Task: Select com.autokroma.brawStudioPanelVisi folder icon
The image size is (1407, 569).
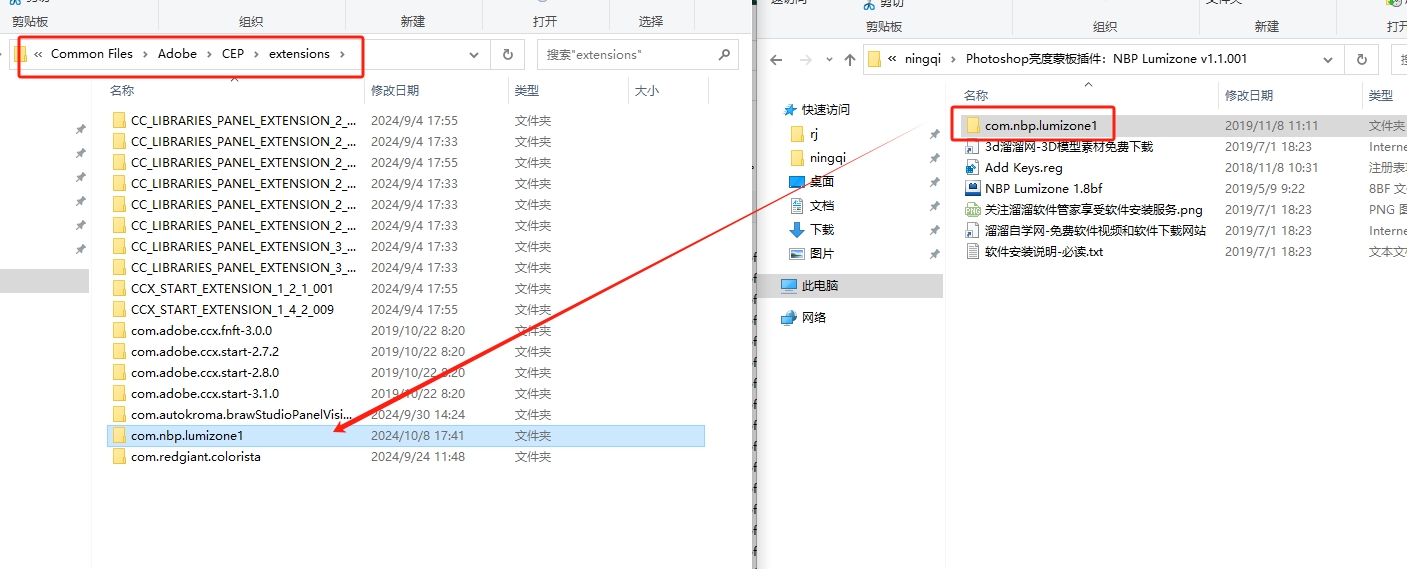Action: pyautogui.click(x=120, y=414)
